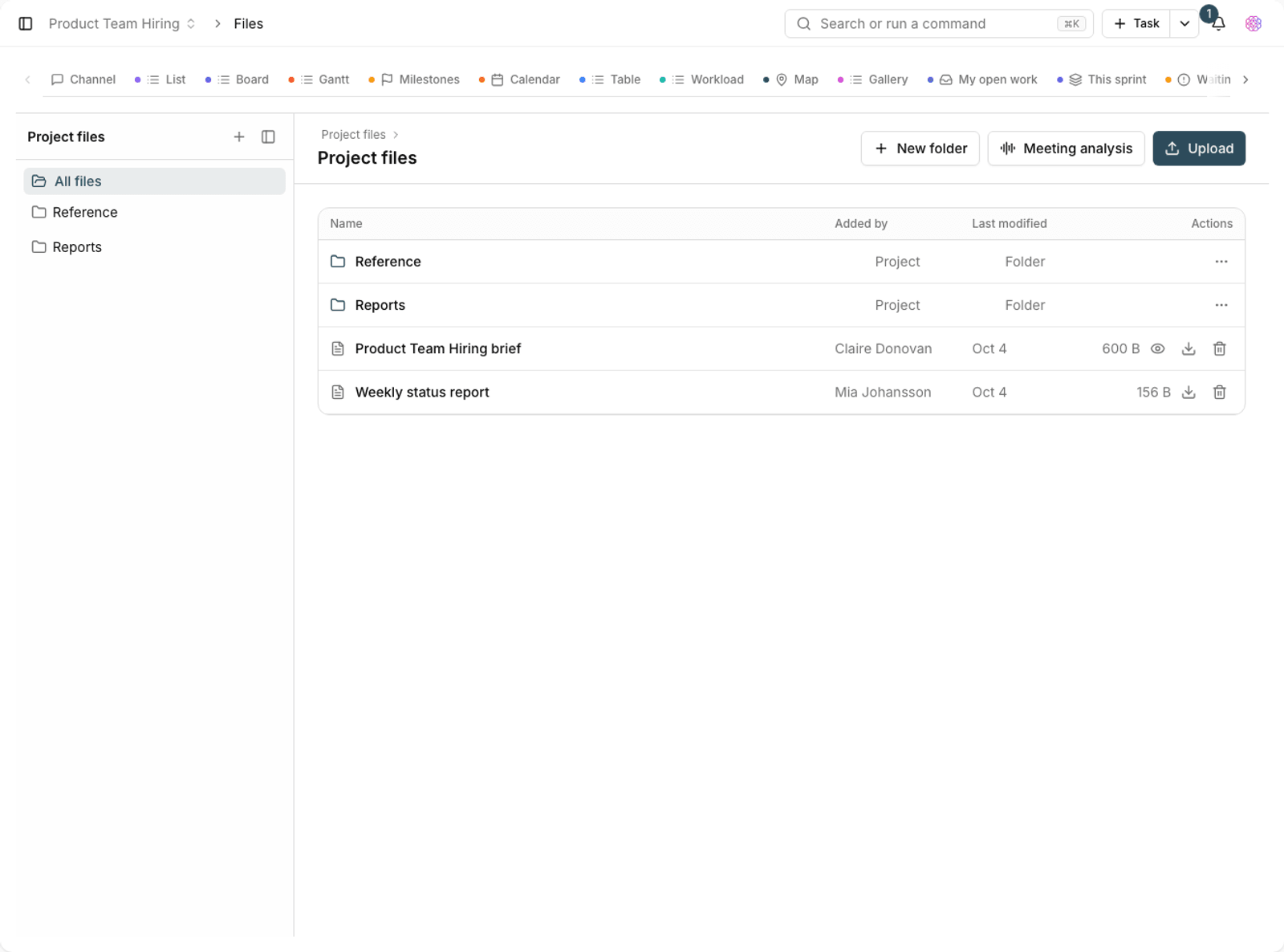The height and width of the screenshot is (952, 1284).
Task: Switch to the Gantt tab
Action: coord(319,79)
